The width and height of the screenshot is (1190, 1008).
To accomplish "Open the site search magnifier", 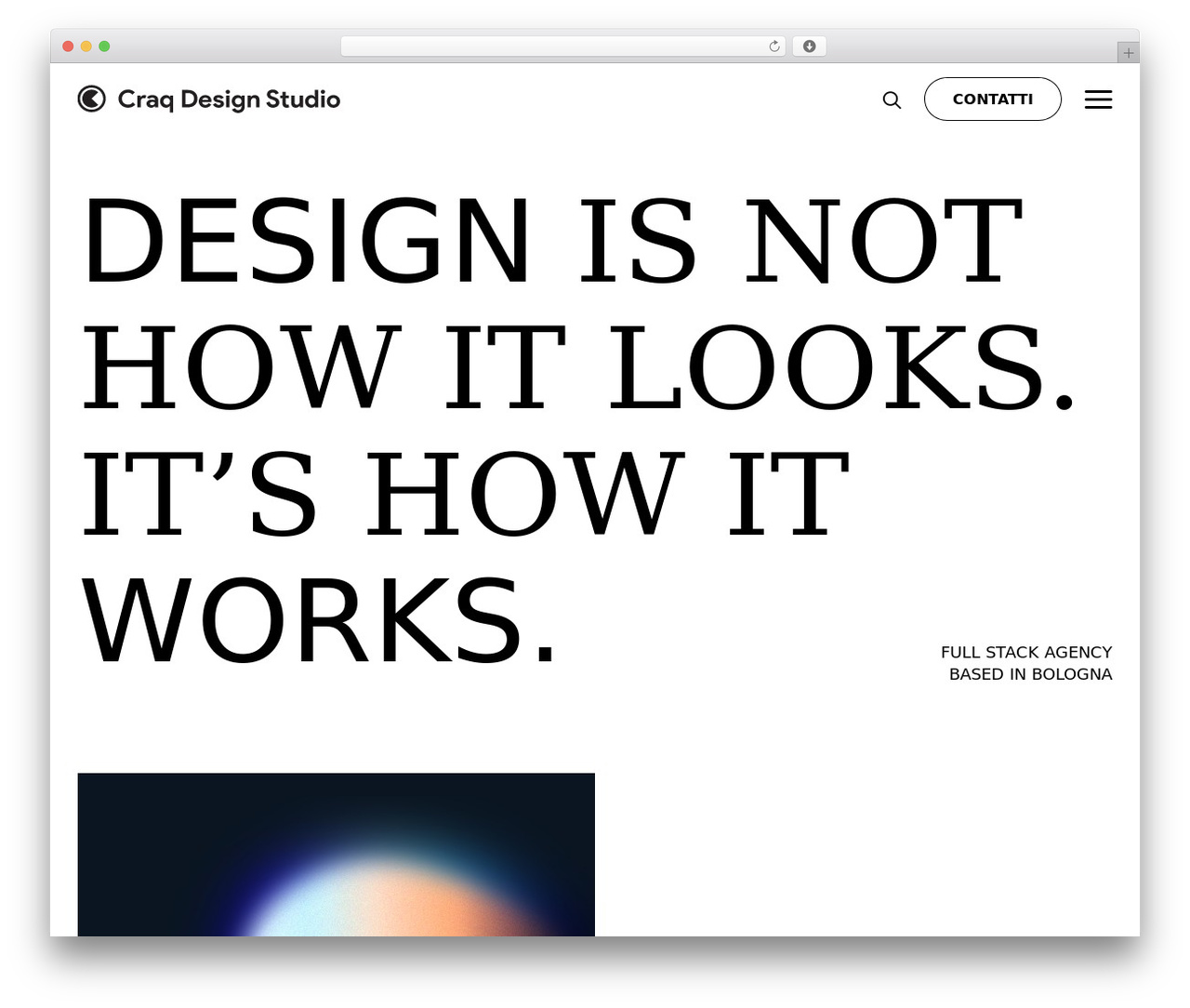I will (x=892, y=99).
